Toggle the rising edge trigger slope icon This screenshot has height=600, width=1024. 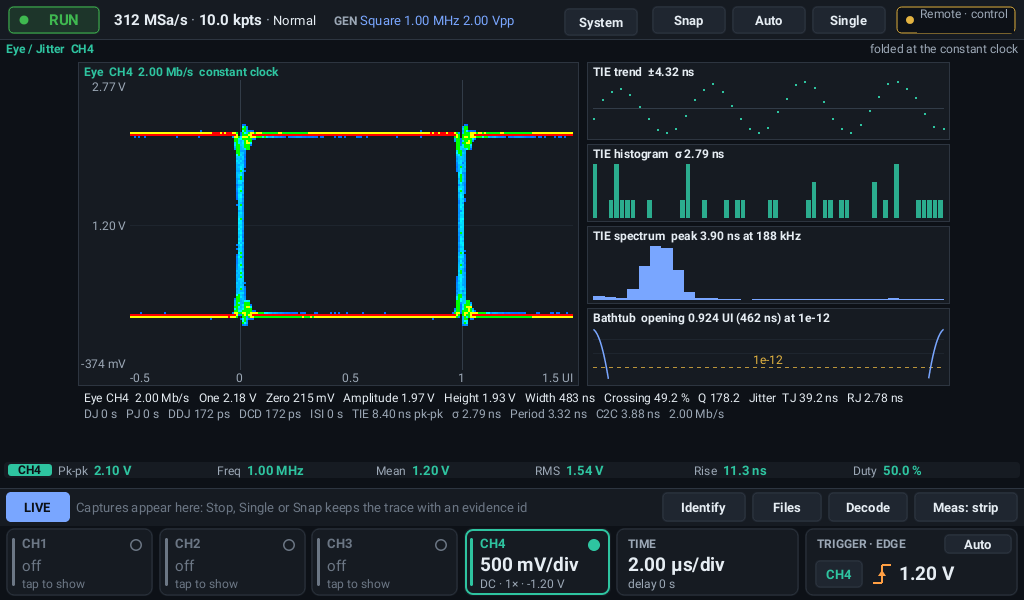tap(882, 575)
